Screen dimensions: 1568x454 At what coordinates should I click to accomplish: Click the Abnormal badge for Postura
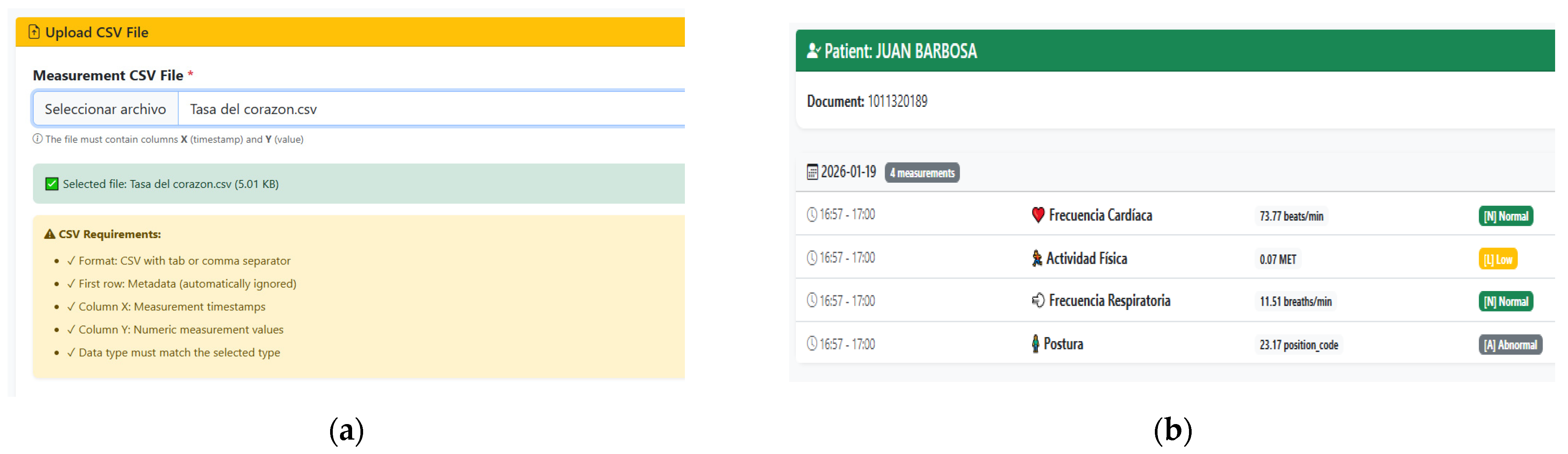[x=1510, y=345]
